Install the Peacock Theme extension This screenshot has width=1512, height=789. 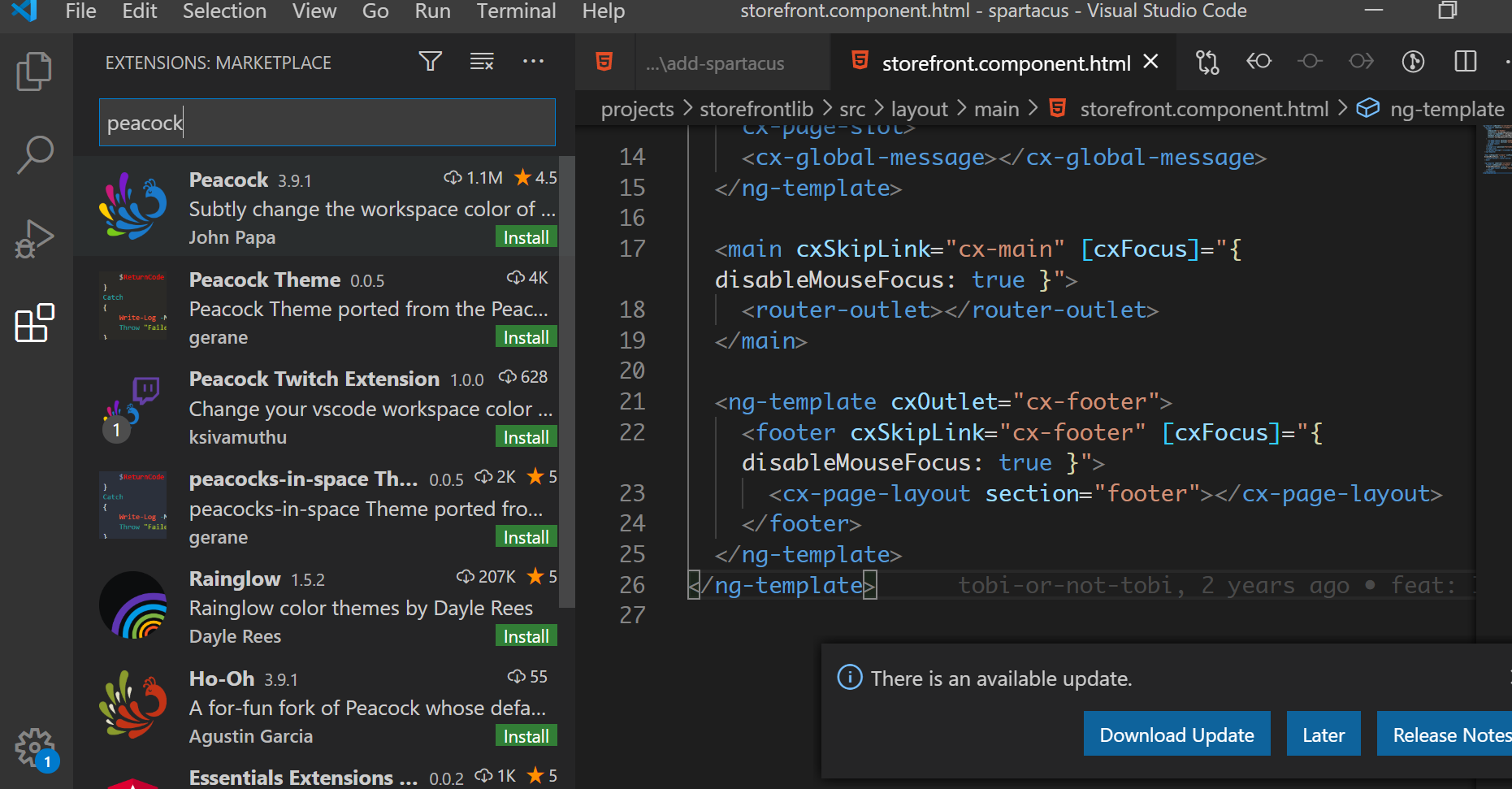click(x=526, y=337)
